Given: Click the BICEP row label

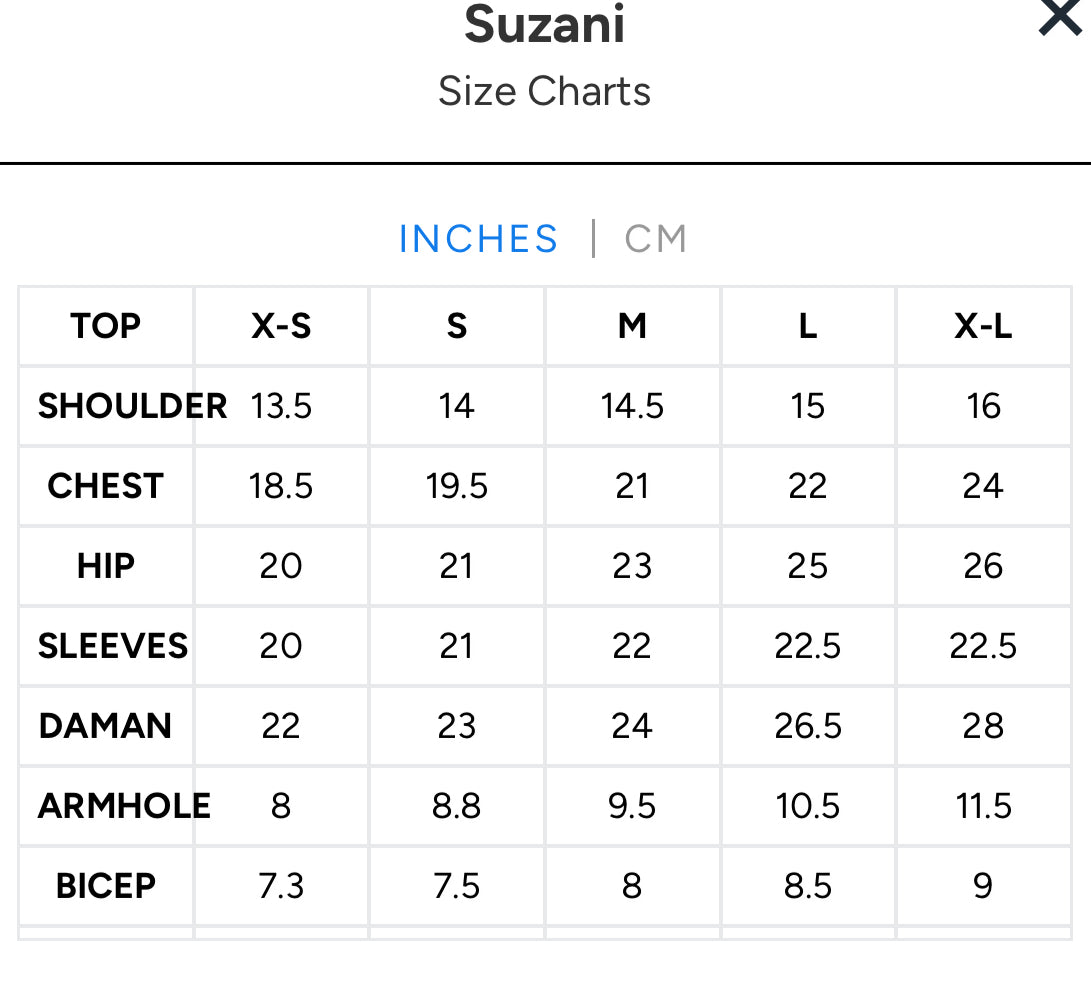Looking at the screenshot, I should coord(105,886).
